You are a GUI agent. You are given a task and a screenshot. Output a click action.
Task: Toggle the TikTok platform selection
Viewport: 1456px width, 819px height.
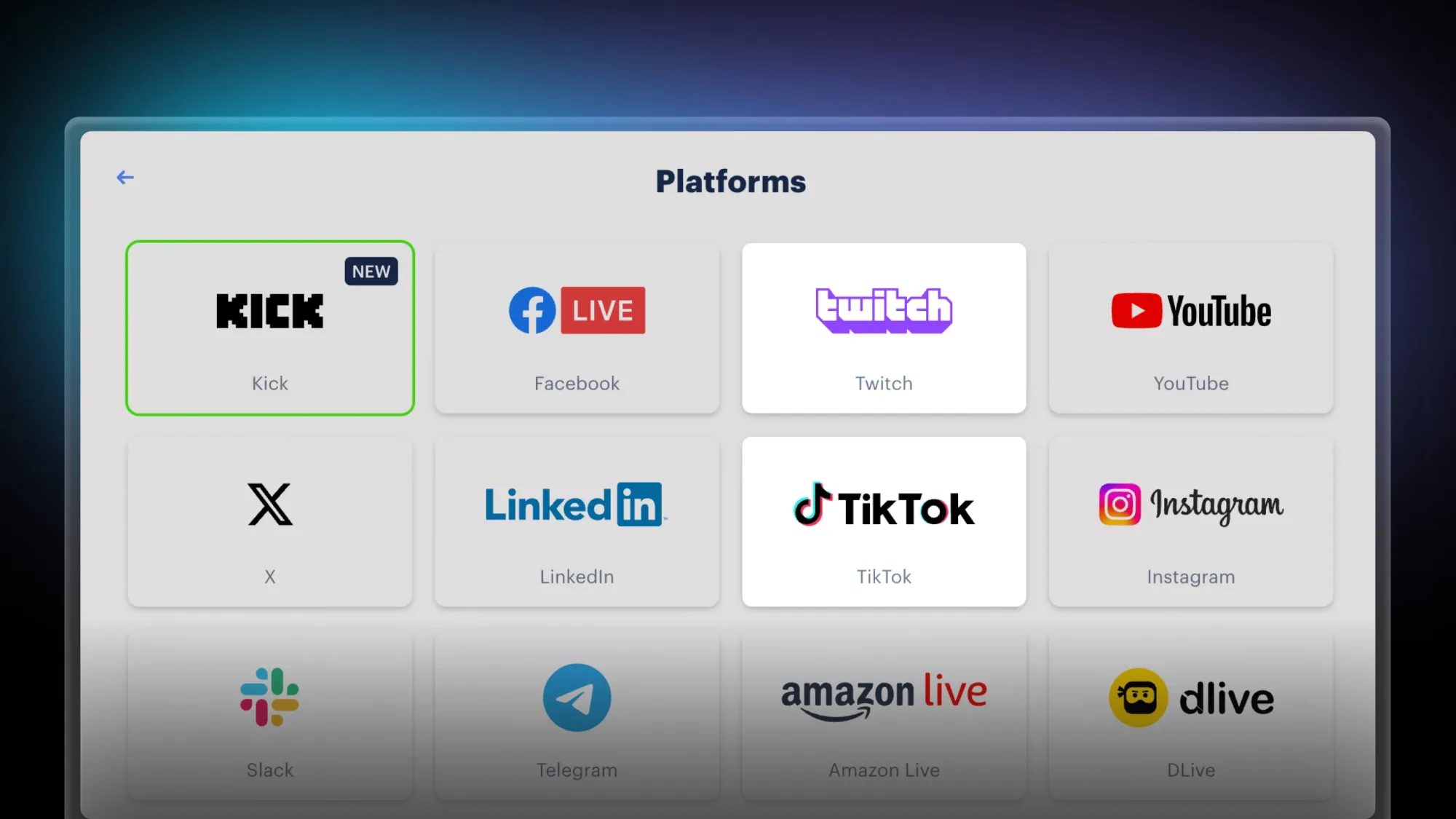tap(884, 521)
